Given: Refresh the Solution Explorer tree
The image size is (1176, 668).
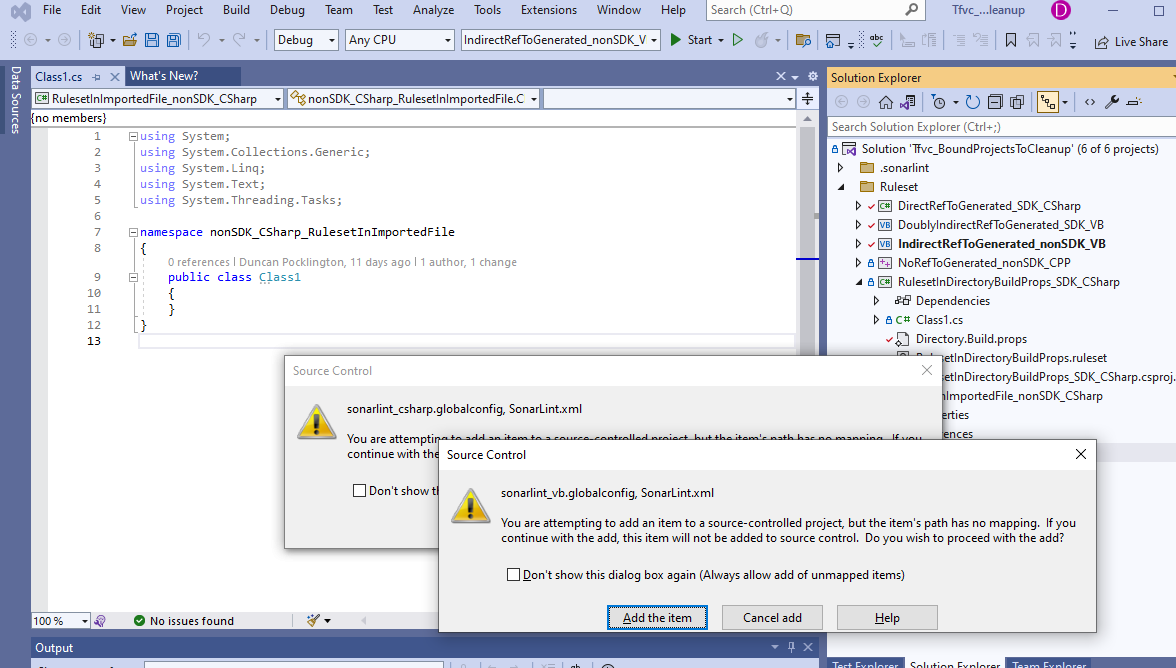Looking at the screenshot, I should point(972,101).
